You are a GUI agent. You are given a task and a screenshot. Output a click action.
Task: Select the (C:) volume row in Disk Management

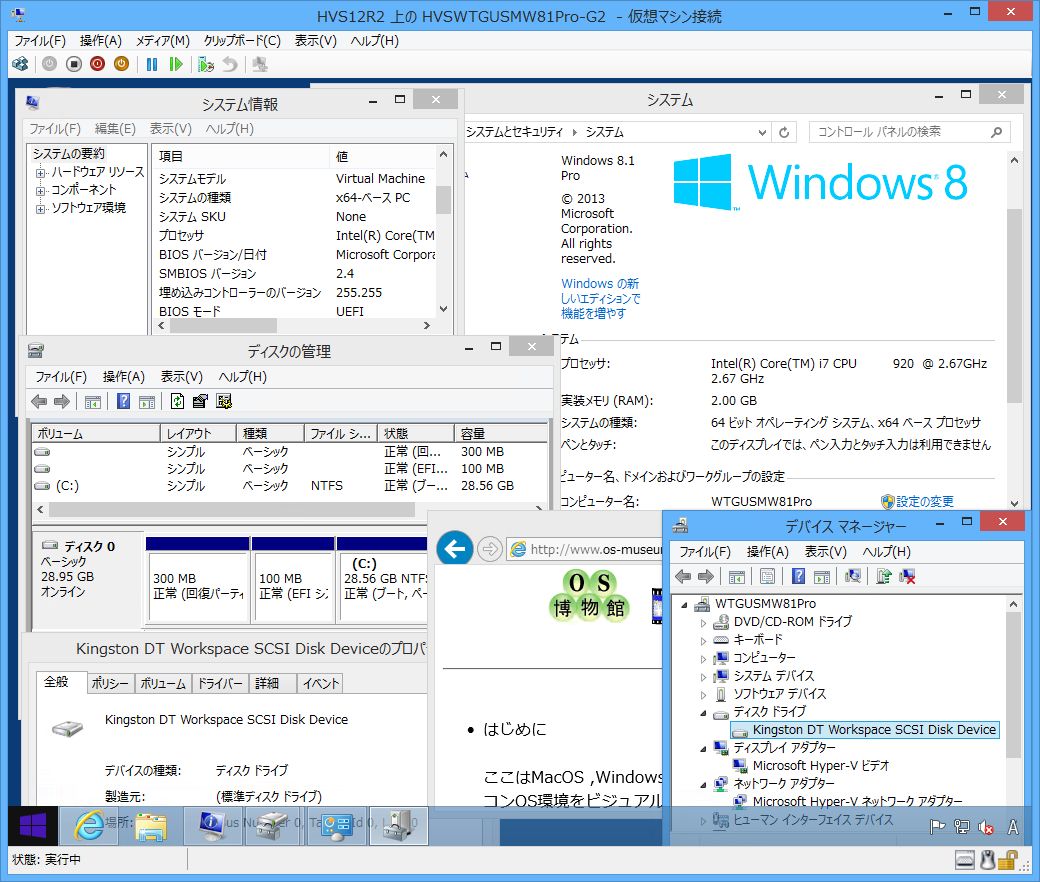[290, 486]
